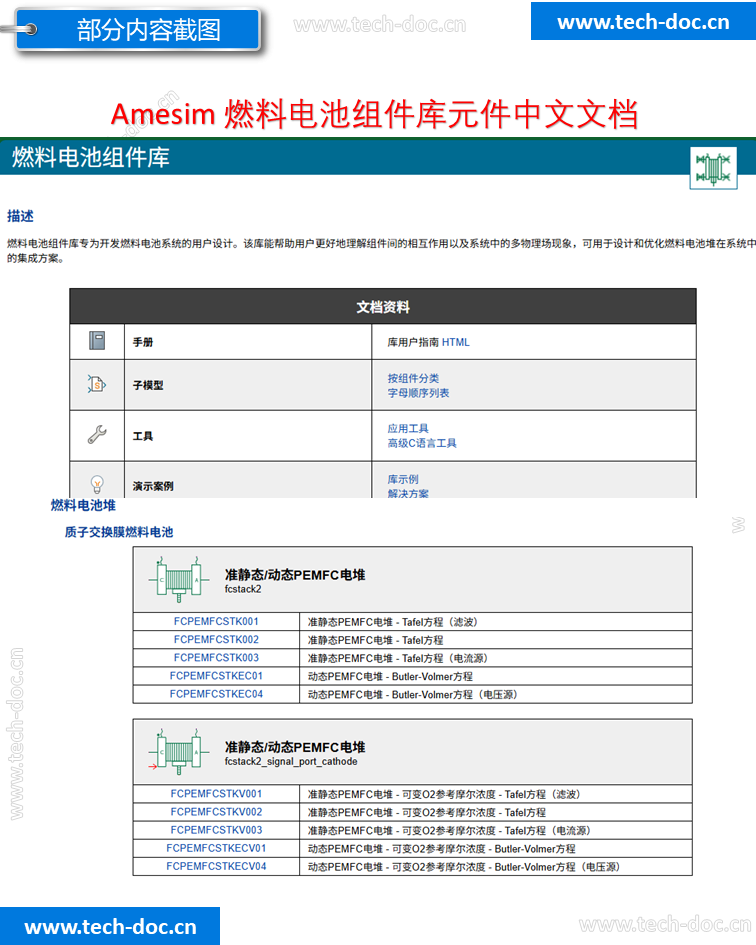The height and width of the screenshot is (945, 756).
Task: Open submodel FCPEMFCSTK003
Action: (216, 658)
